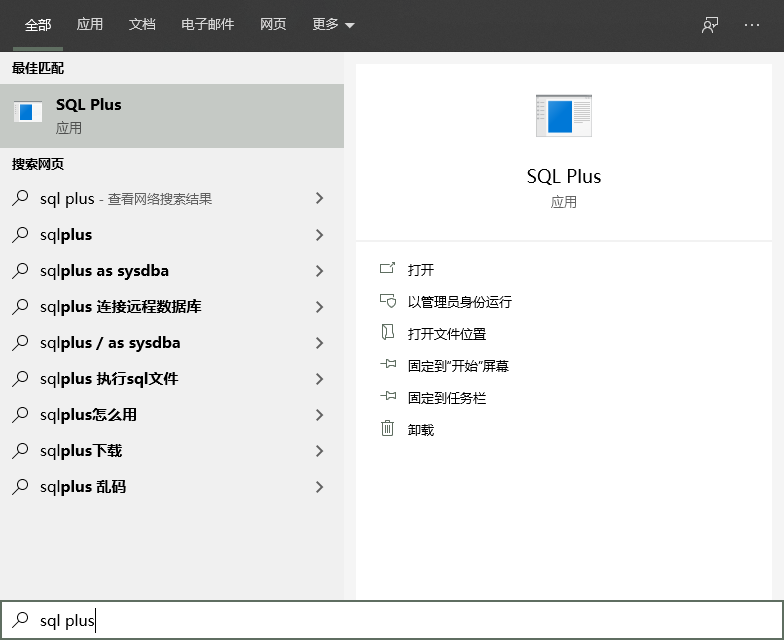Expand the "sqlplus 乱码" chevron
The height and width of the screenshot is (640, 784).
(320, 486)
